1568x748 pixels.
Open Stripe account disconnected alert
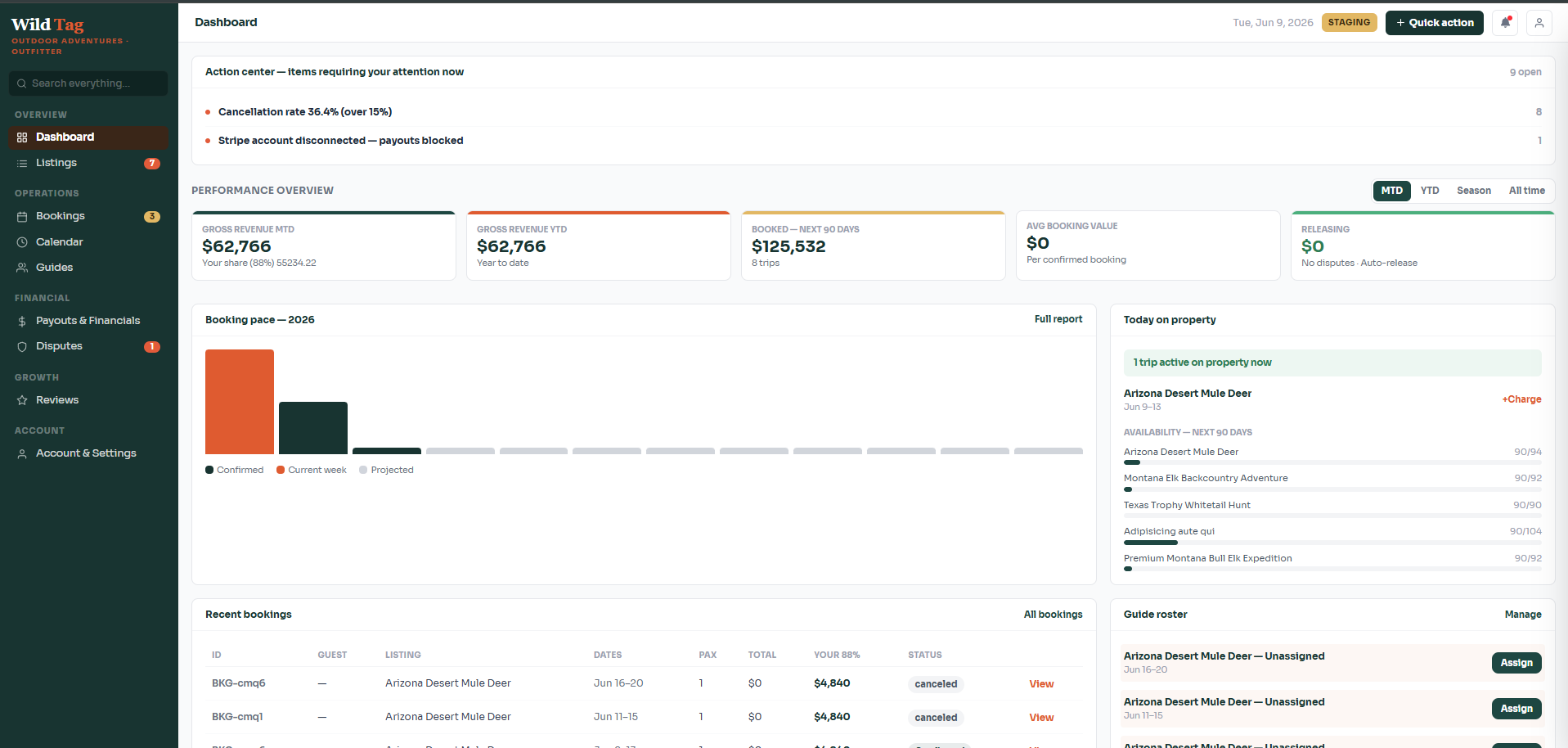coord(873,141)
